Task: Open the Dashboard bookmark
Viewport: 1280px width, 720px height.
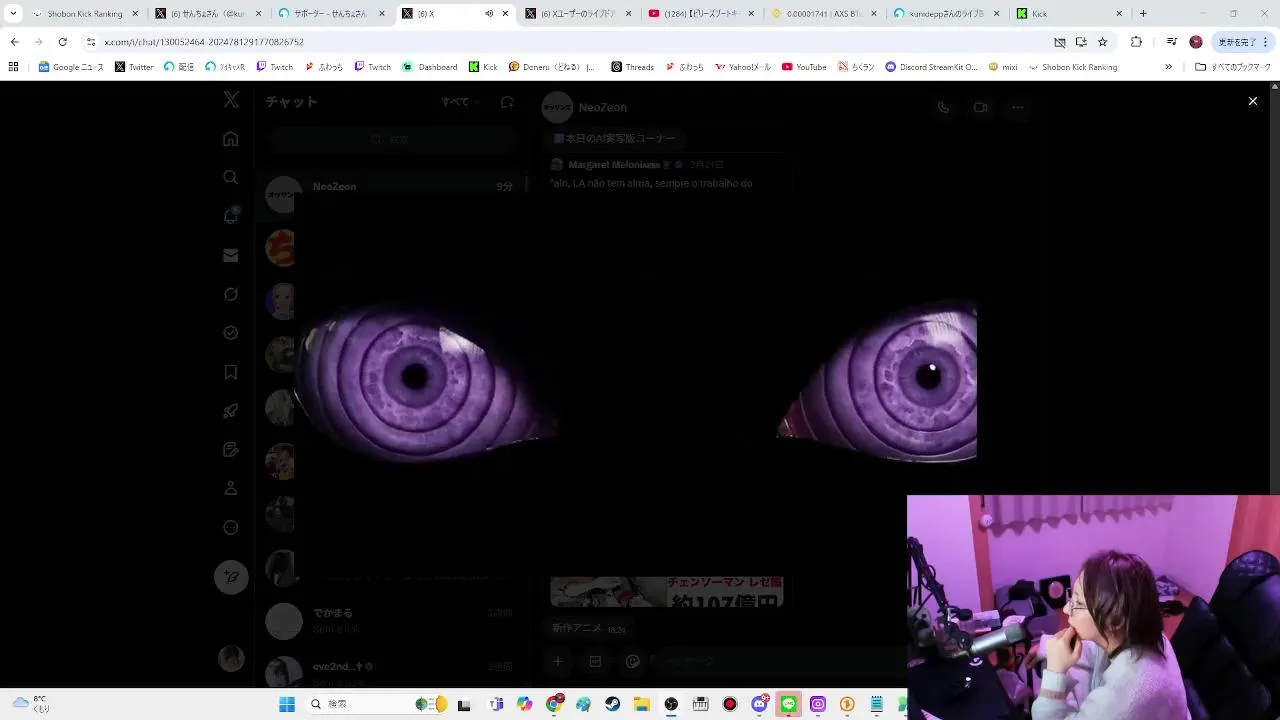Action: [x=430, y=67]
